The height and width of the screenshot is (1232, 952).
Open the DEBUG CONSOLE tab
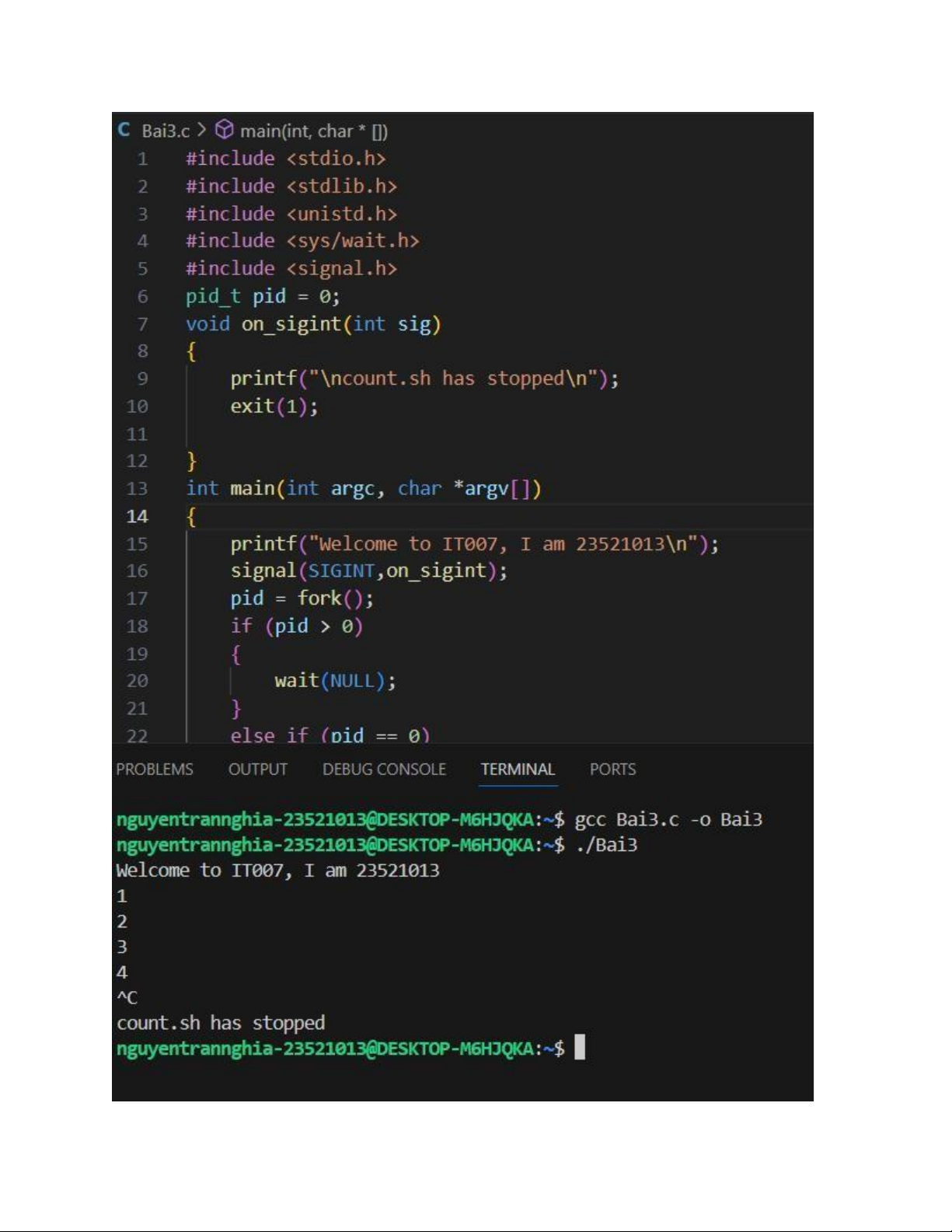pyautogui.click(x=384, y=770)
